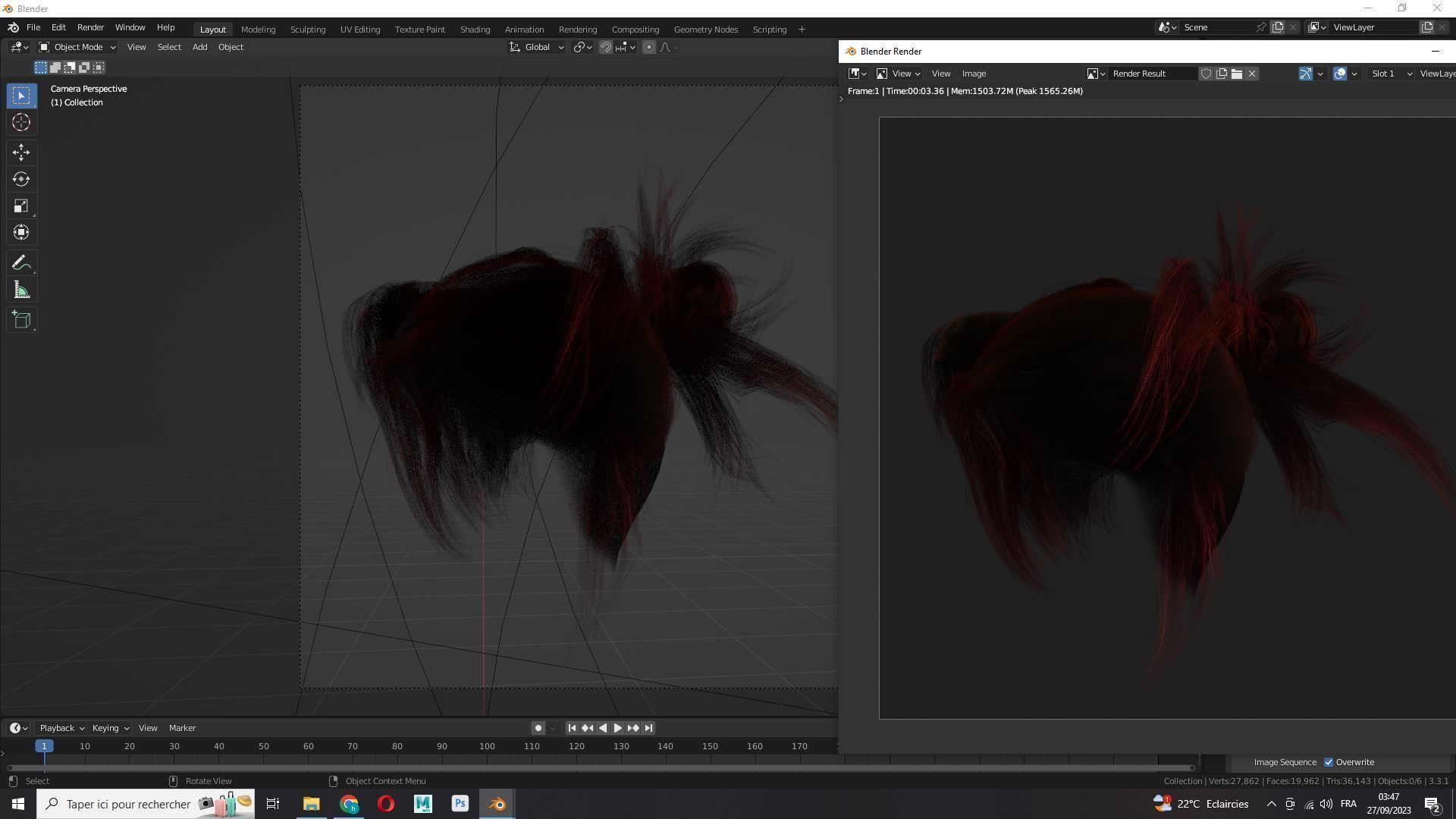
Task: Open Photoshop from the Windows taskbar
Action: [460, 804]
